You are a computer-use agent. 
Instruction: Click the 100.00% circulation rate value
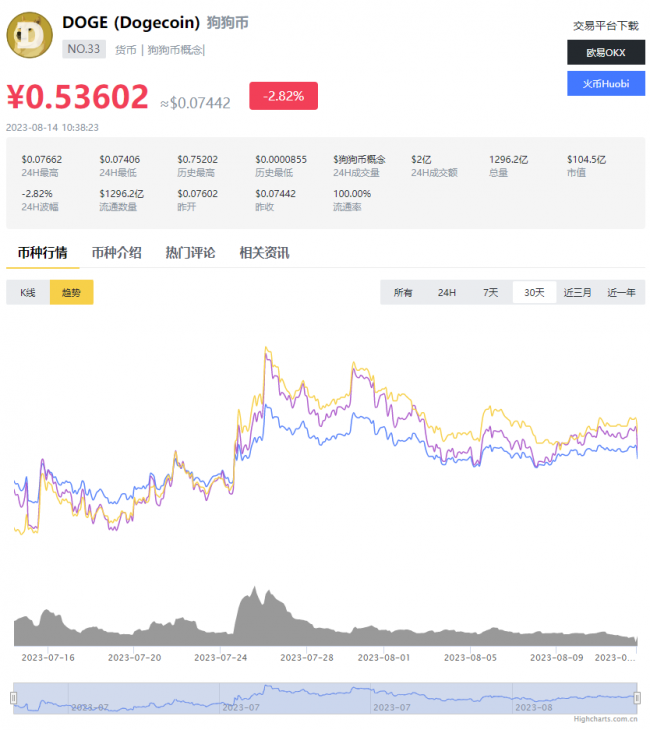point(352,193)
